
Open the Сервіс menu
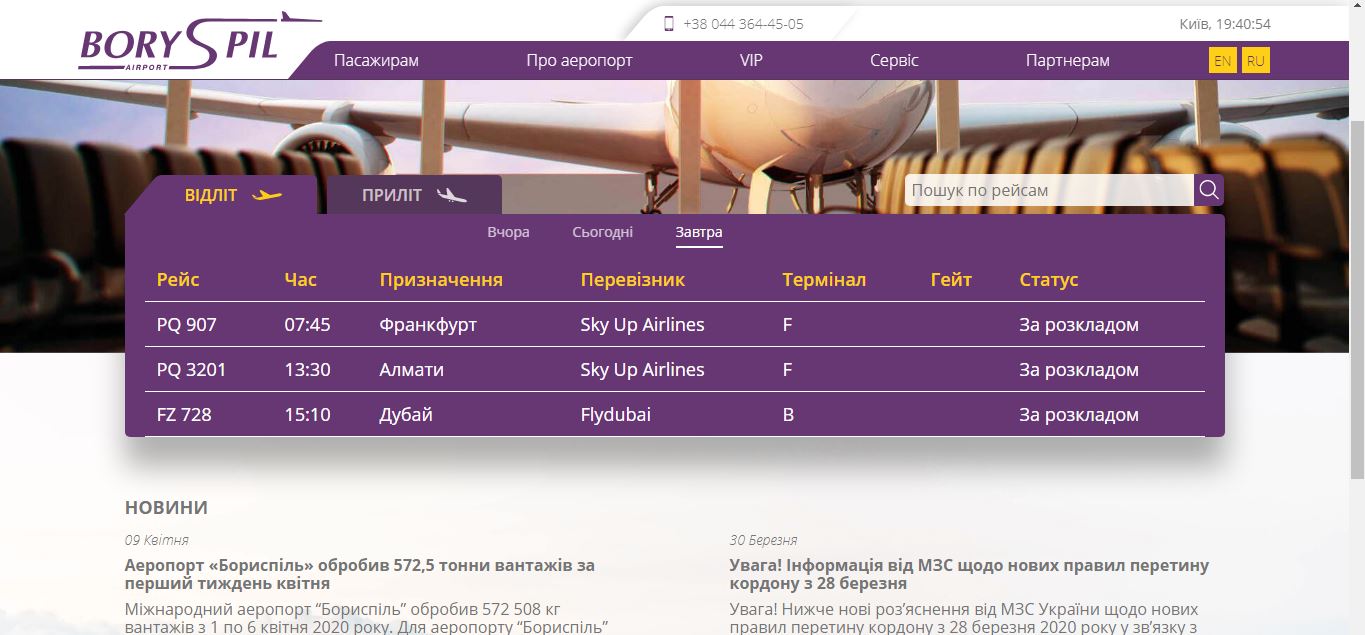tap(894, 61)
